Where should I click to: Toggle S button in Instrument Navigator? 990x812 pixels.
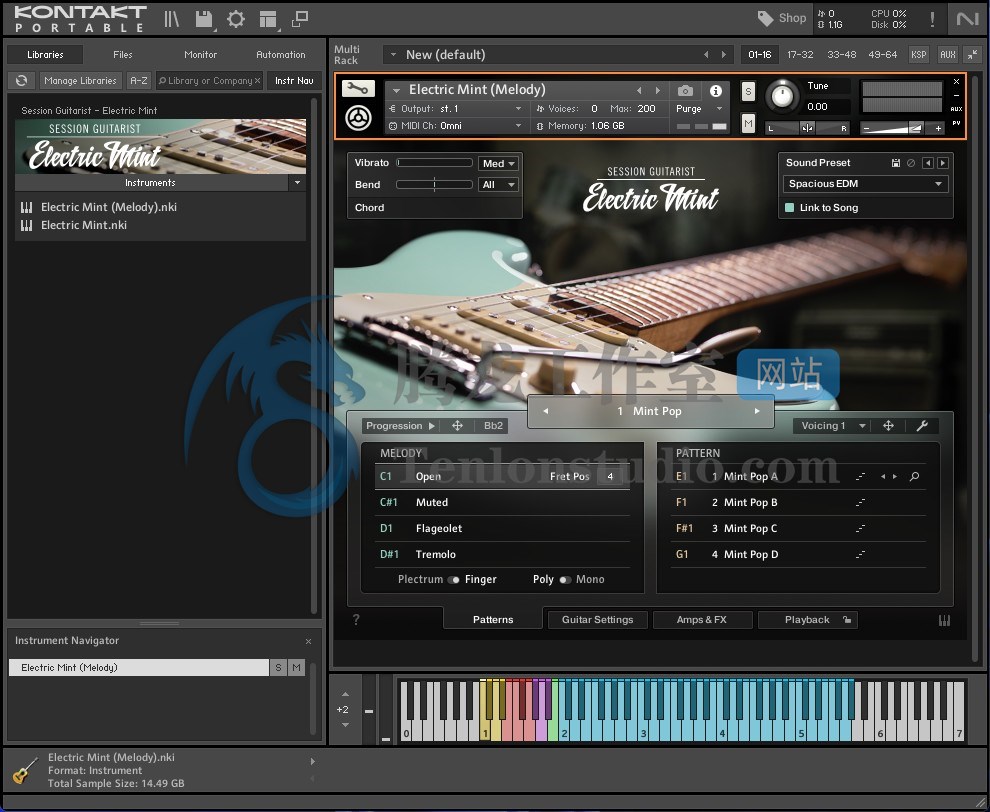coord(278,667)
